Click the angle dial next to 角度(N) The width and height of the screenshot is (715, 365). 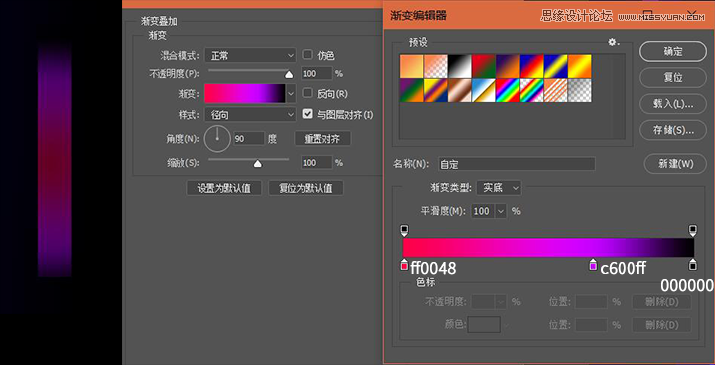(x=217, y=139)
